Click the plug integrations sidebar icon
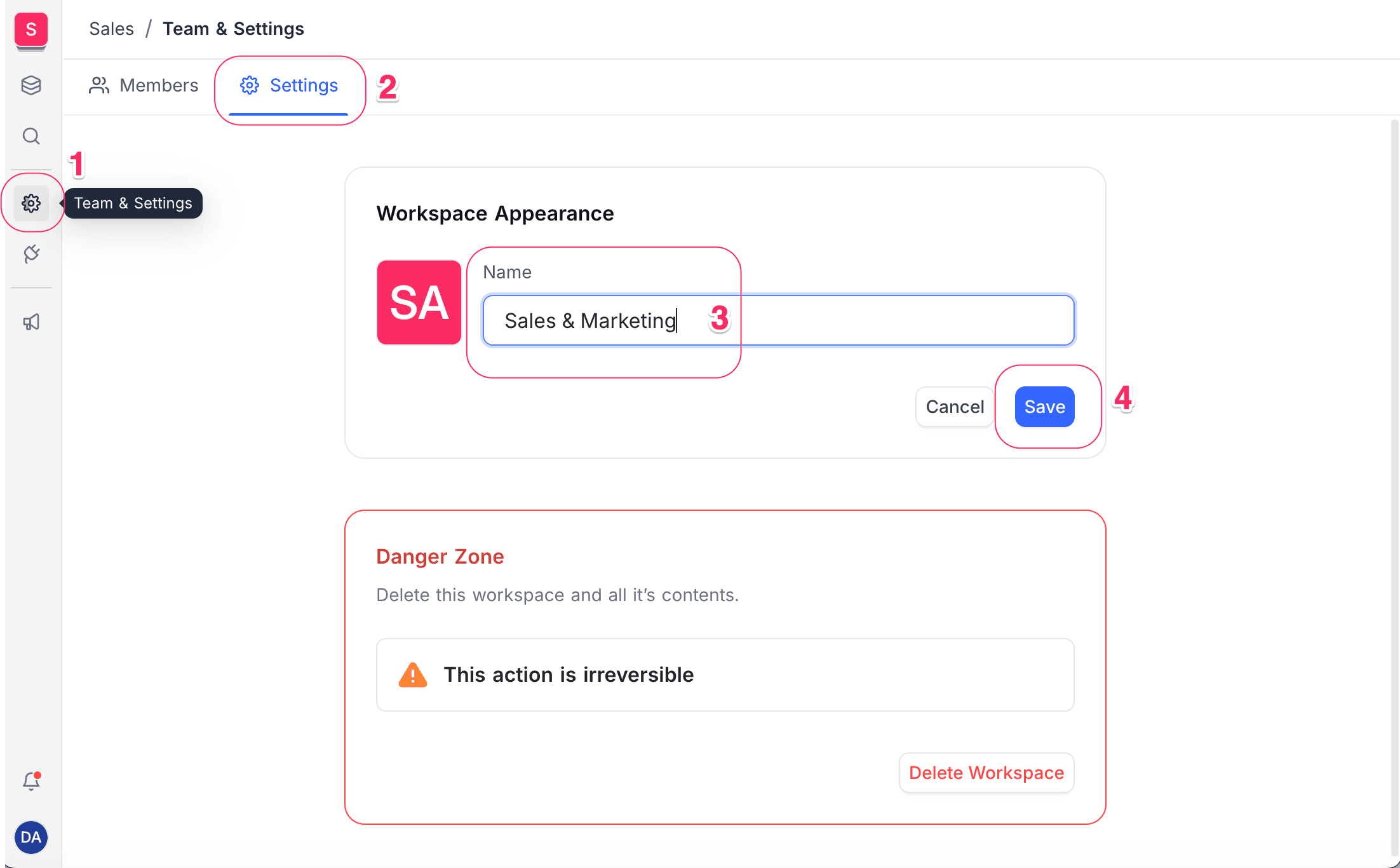1400x868 pixels. click(x=30, y=254)
